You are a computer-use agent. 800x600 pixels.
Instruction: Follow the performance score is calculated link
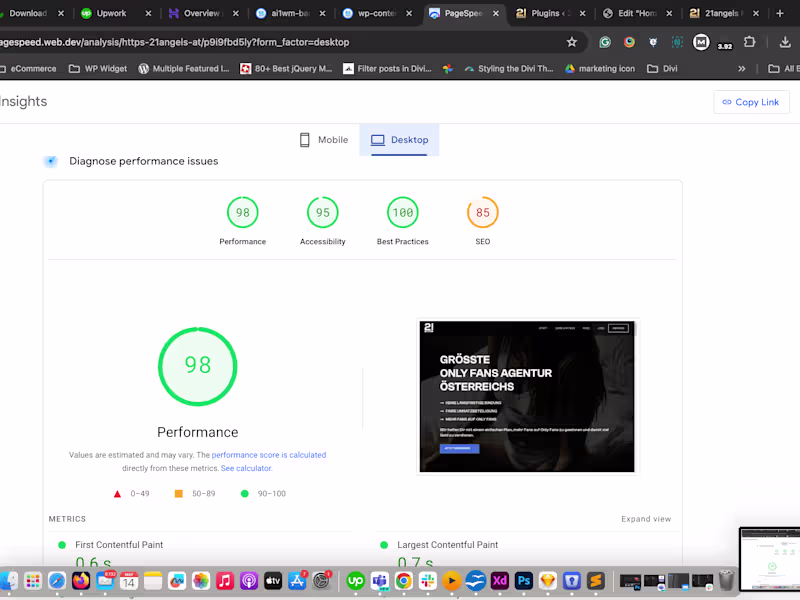(x=268, y=454)
